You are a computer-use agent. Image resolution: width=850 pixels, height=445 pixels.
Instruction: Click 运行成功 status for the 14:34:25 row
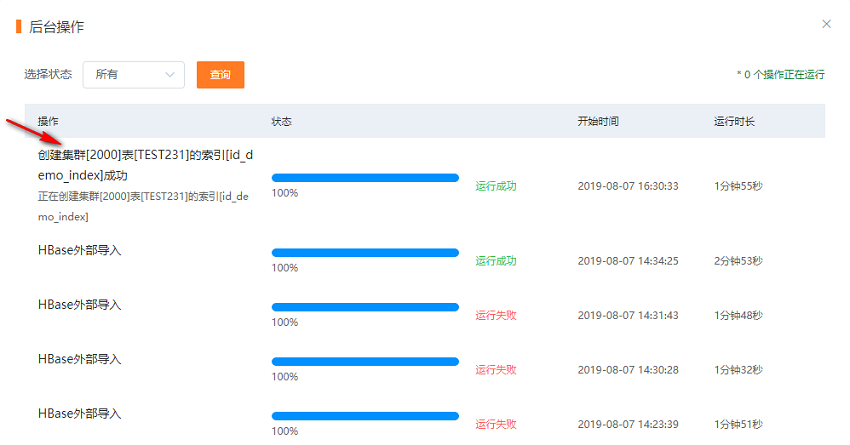tap(495, 261)
